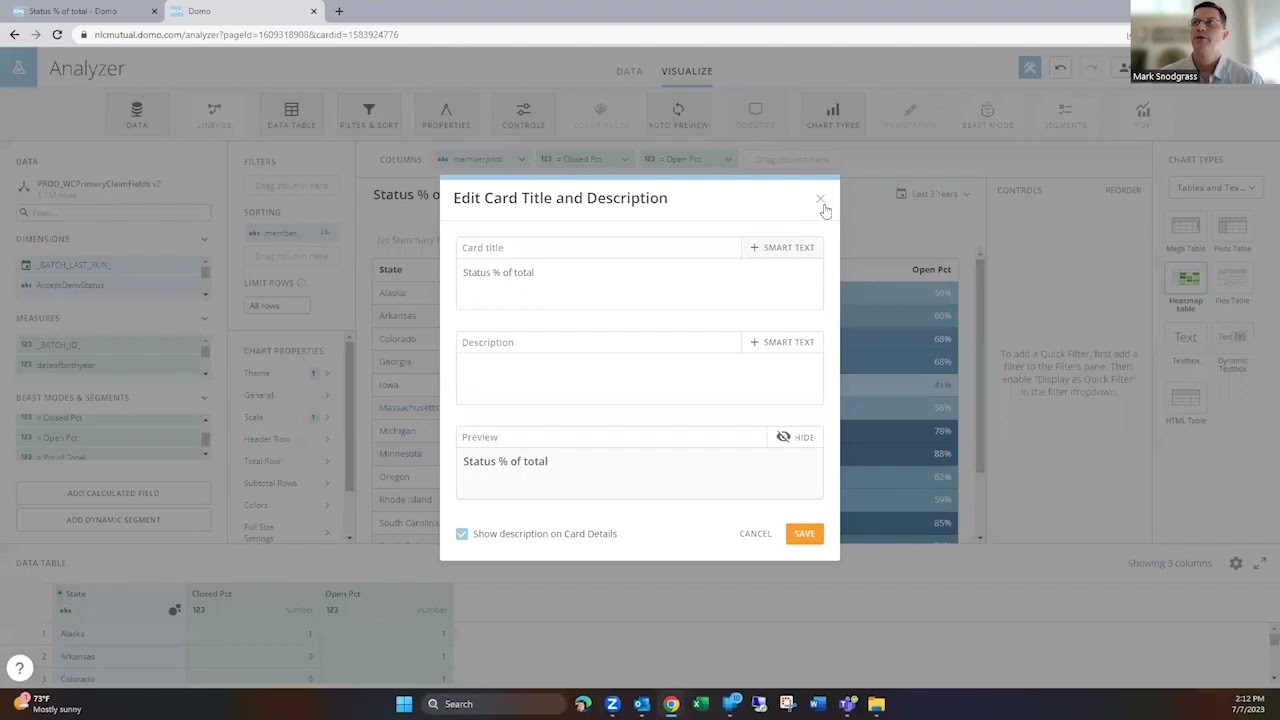Add Smart Text to the Description
Viewport: 1280px width, 720px height.
pos(782,342)
